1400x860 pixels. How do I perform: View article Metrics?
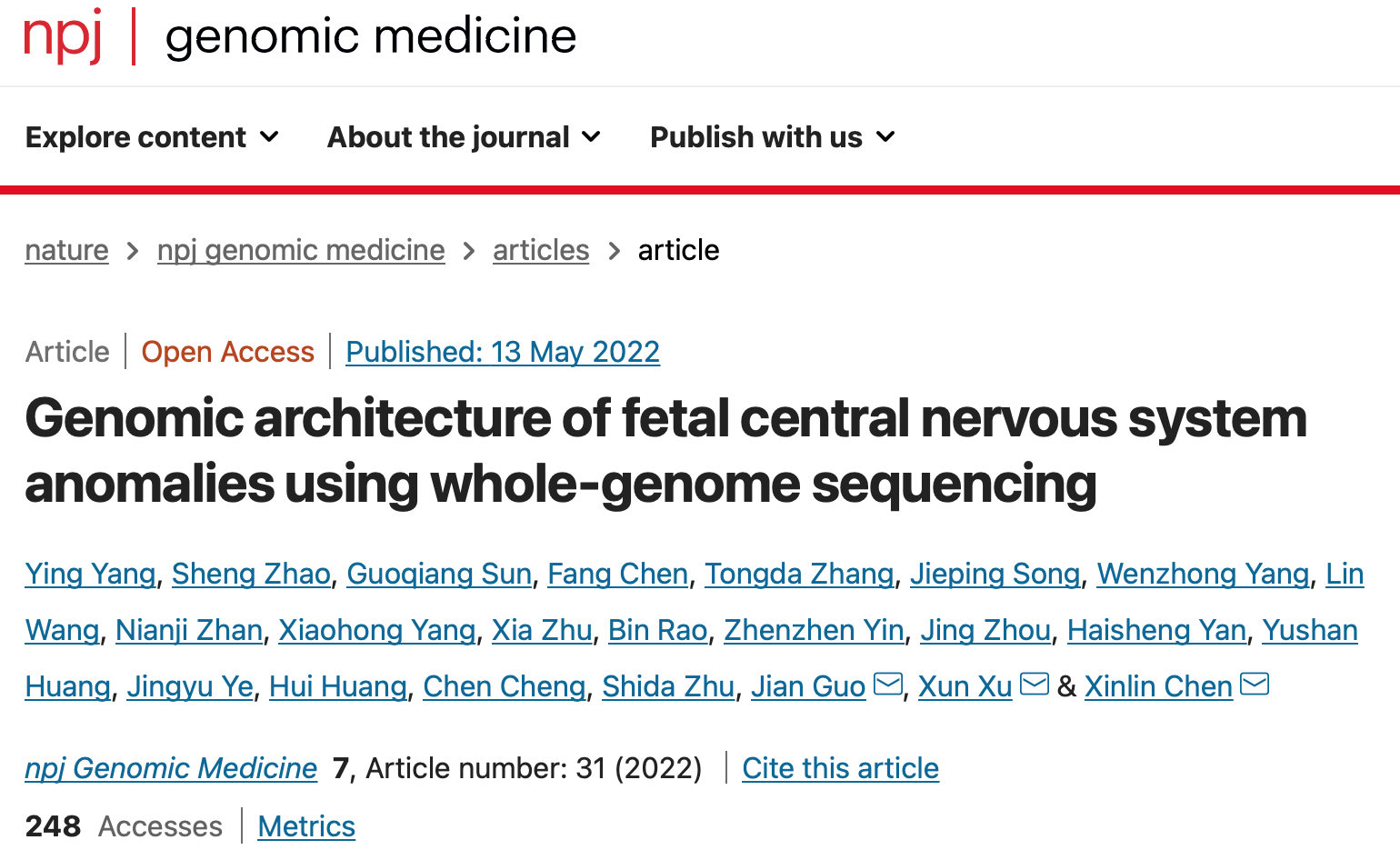pyautogui.click(x=306, y=826)
